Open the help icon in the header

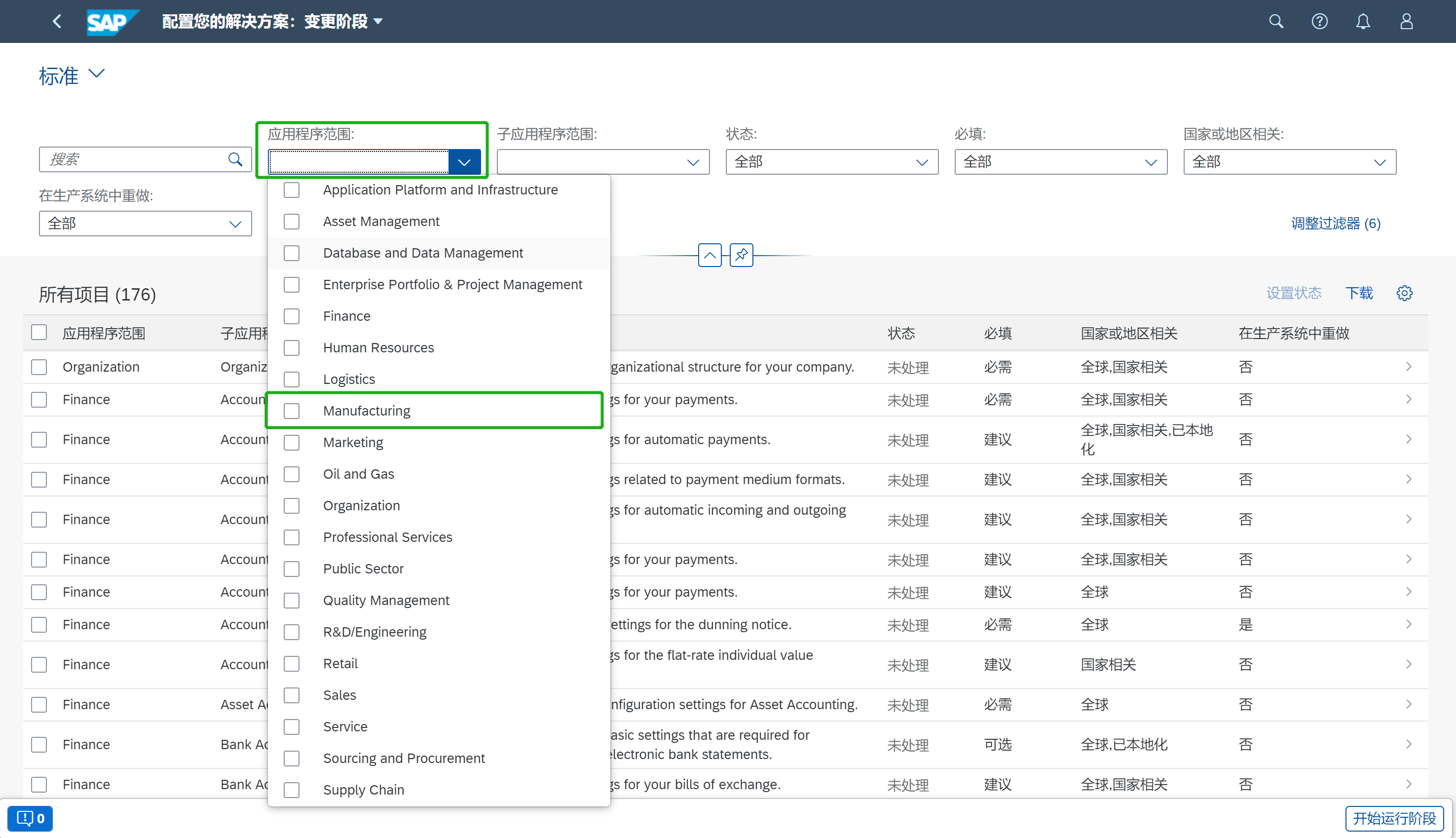pos(1320,21)
